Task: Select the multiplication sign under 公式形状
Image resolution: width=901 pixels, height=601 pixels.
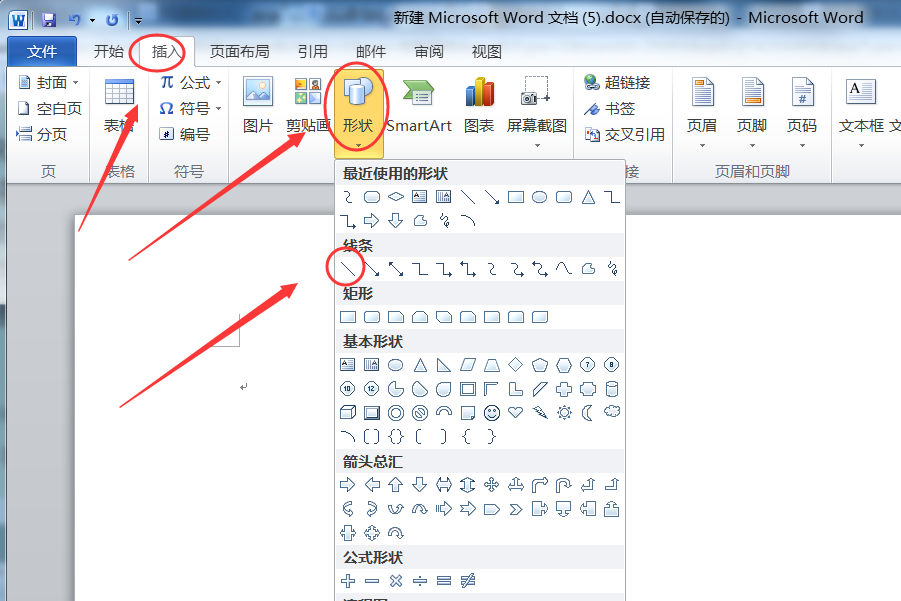Action: (x=396, y=580)
